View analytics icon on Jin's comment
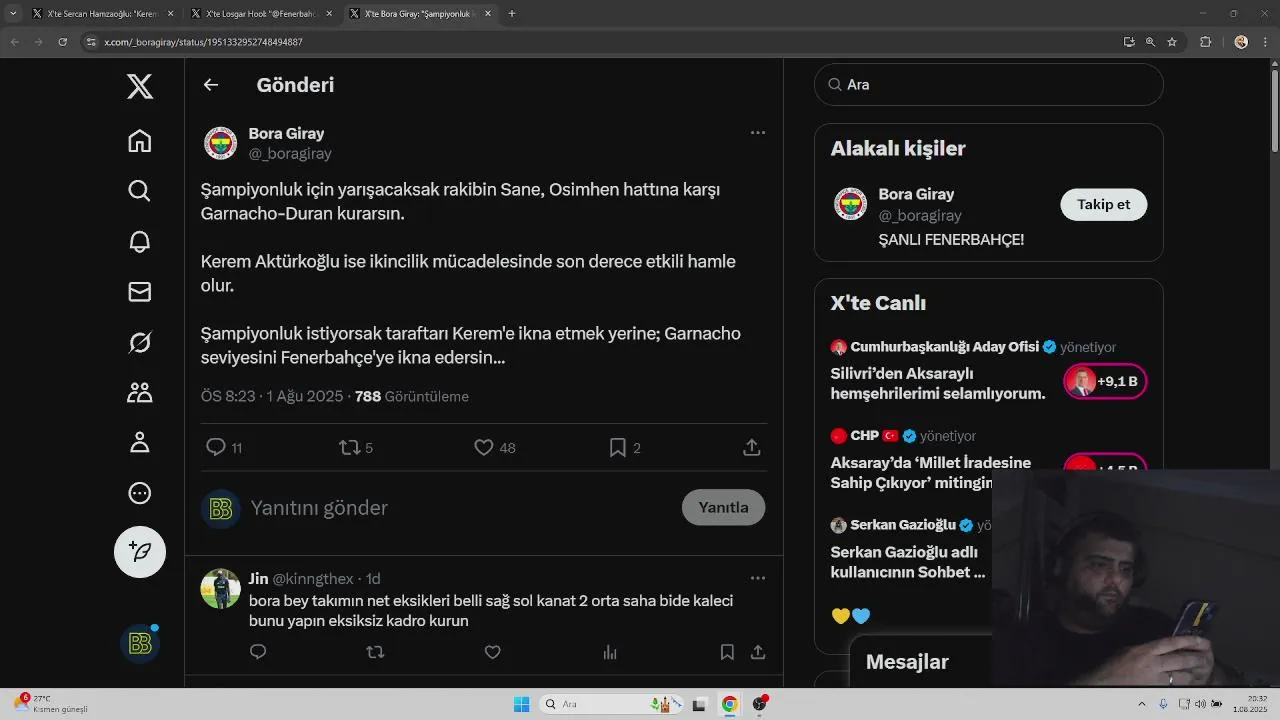The width and height of the screenshot is (1280, 720). point(610,652)
